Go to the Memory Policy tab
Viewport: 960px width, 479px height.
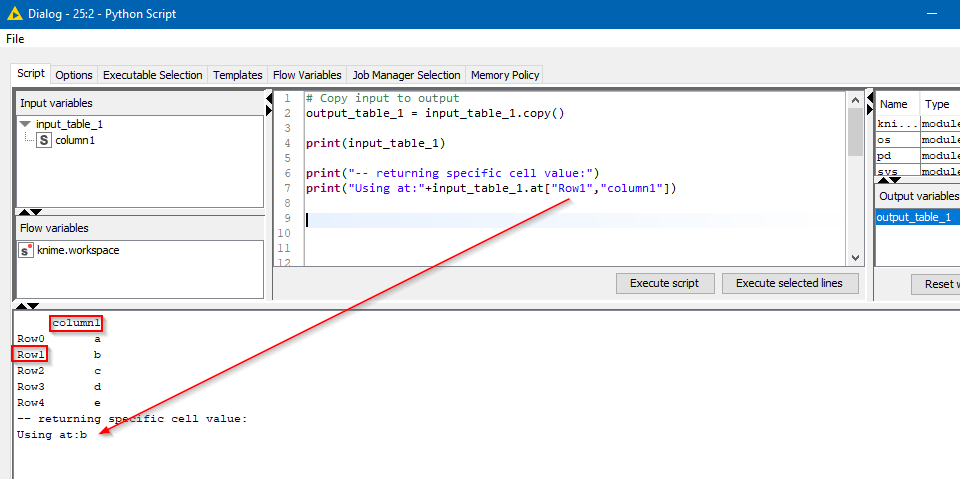(505, 75)
